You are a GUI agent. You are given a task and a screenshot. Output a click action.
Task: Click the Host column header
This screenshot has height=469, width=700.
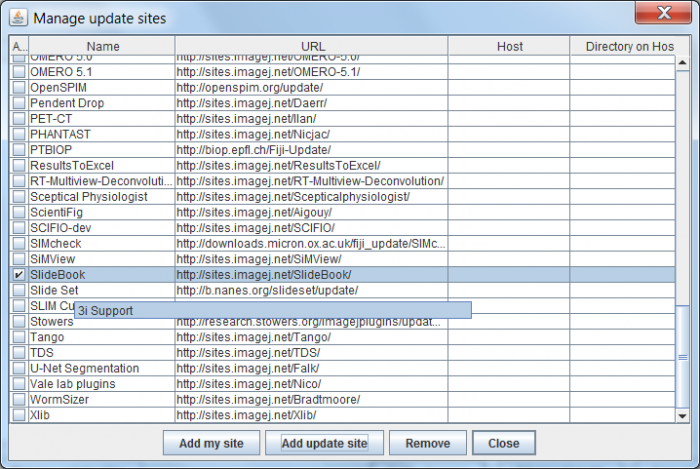click(x=509, y=46)
